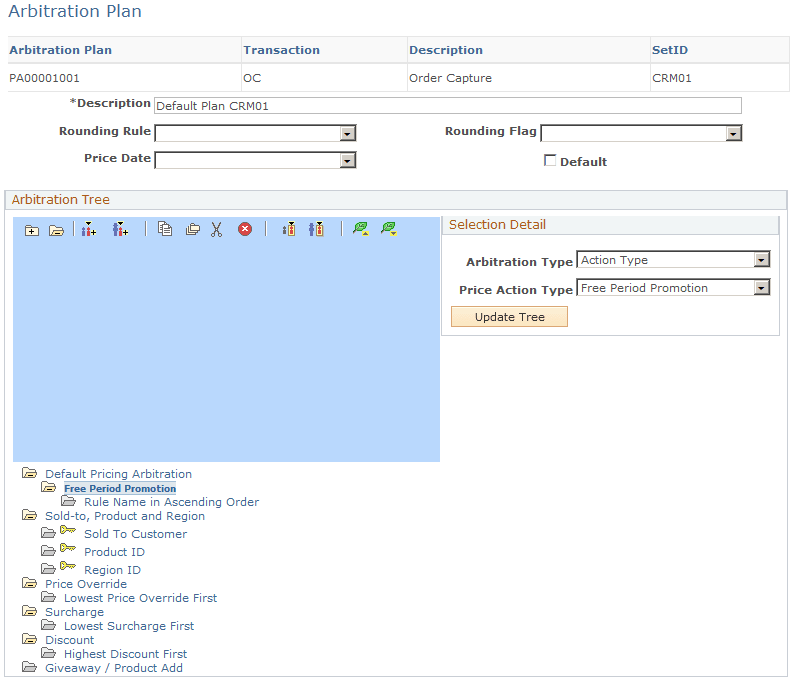This screenshot has width=793, height=680.
Task: Select the Discount tree node
Action: click(70, 640)
